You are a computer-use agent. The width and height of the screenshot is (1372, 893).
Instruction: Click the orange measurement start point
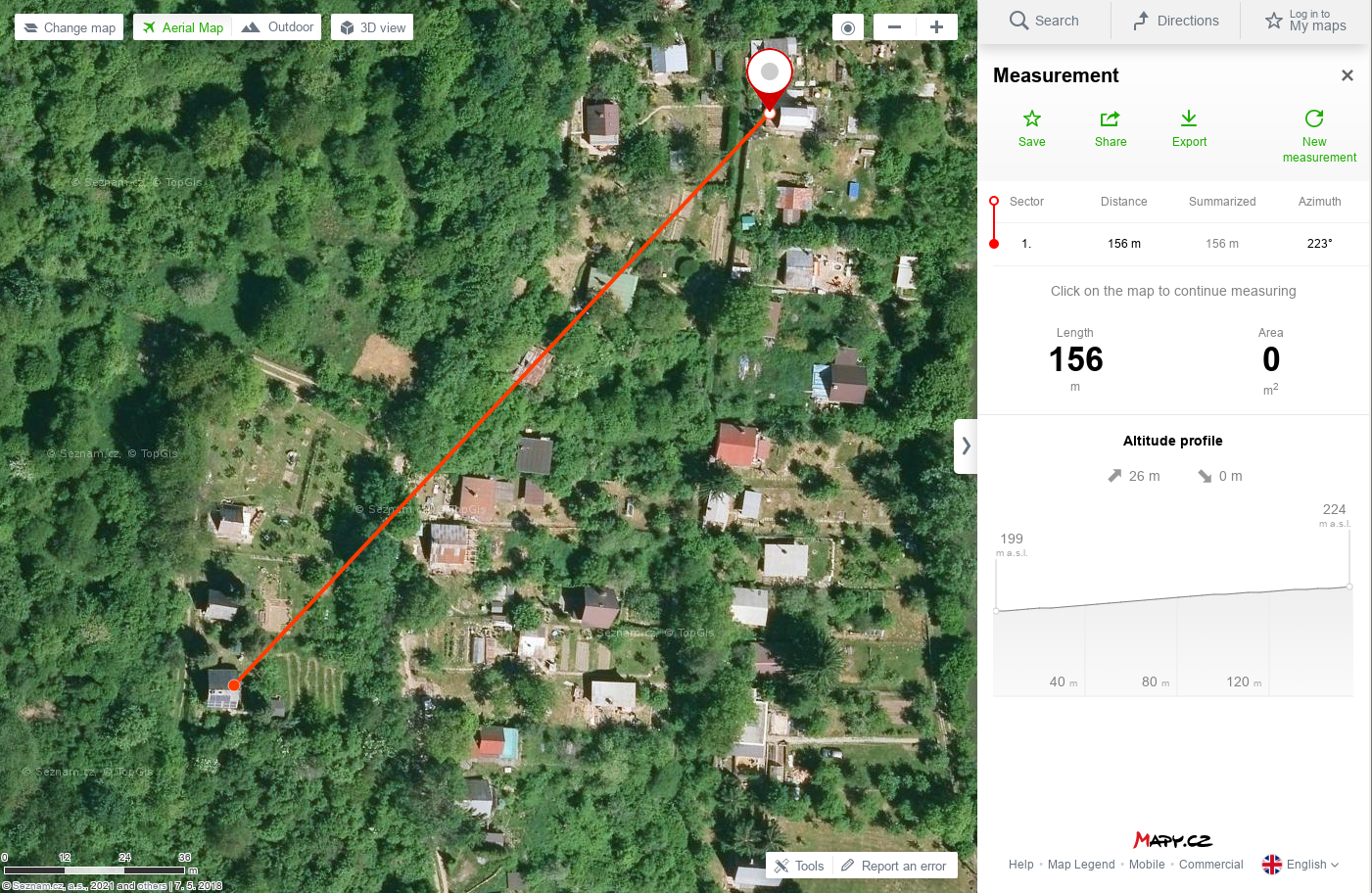coord(234,684)
